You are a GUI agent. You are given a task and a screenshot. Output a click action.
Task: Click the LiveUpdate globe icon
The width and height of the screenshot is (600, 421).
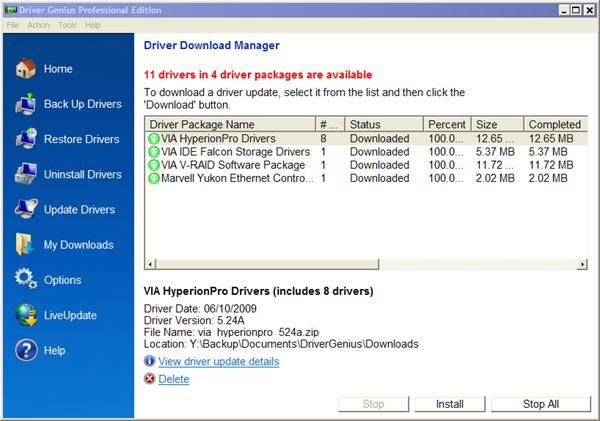26,315
